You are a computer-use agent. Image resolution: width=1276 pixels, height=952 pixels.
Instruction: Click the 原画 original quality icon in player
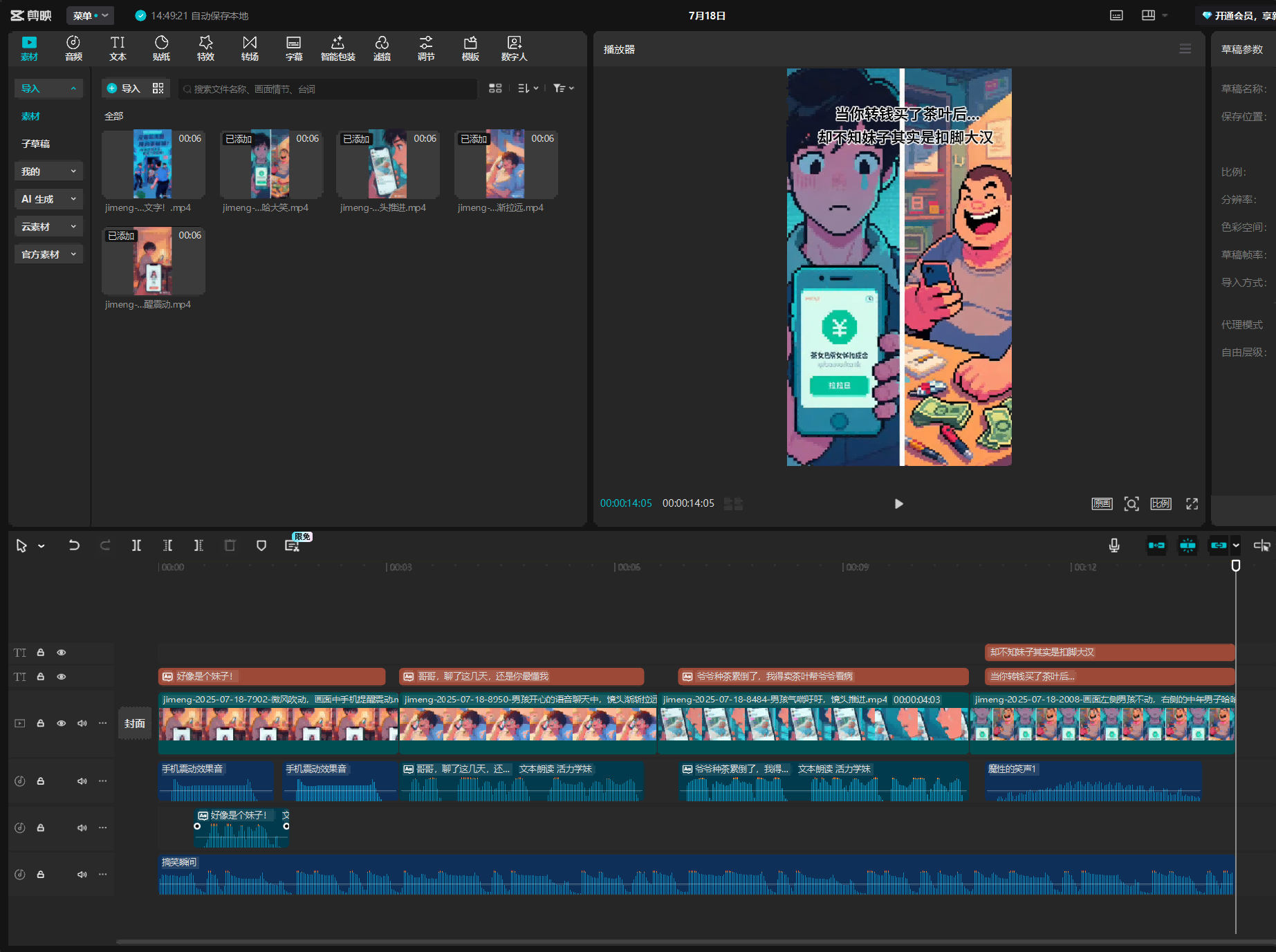click(x=1102, y=504)
